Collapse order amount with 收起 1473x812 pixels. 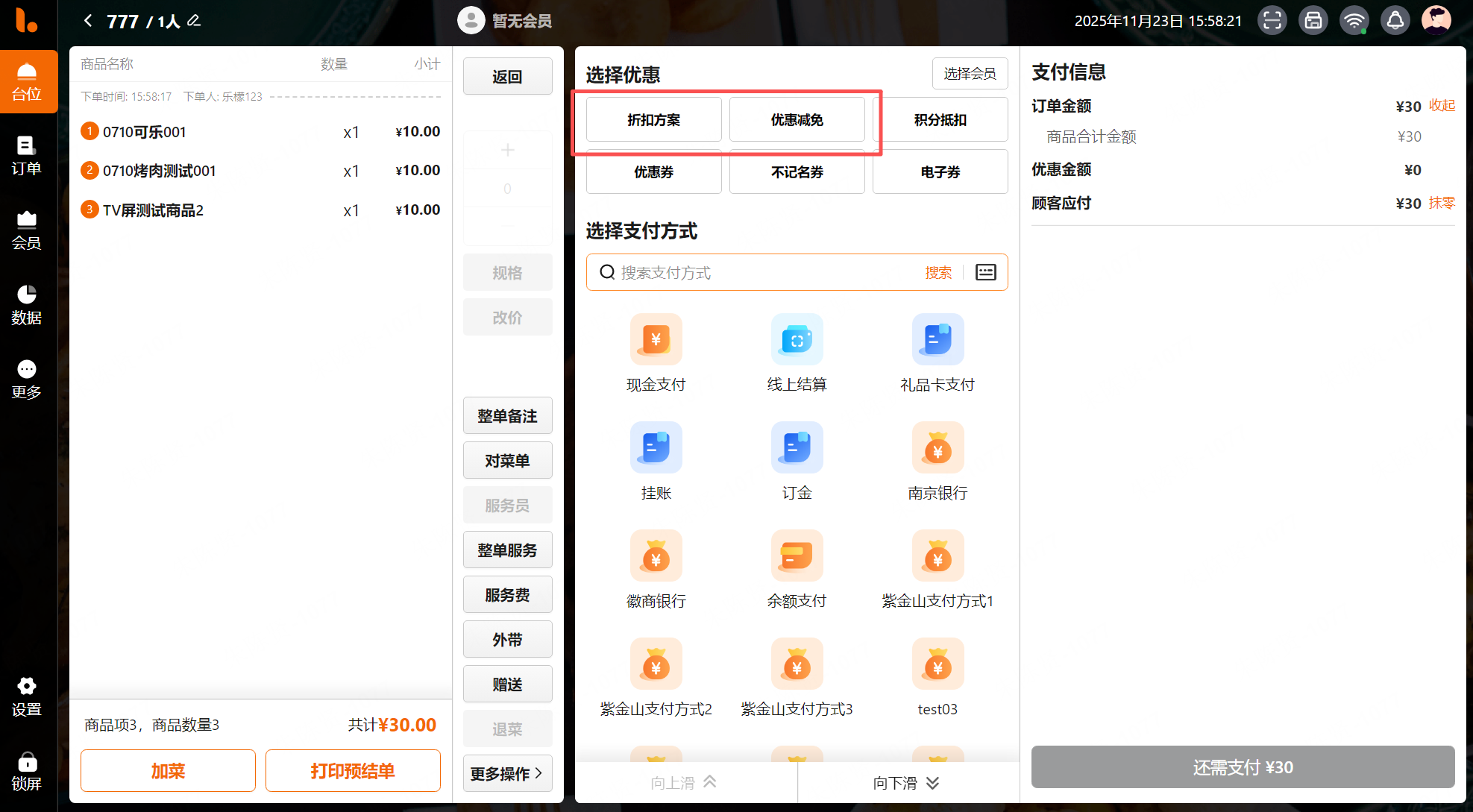coord(1442,106)
